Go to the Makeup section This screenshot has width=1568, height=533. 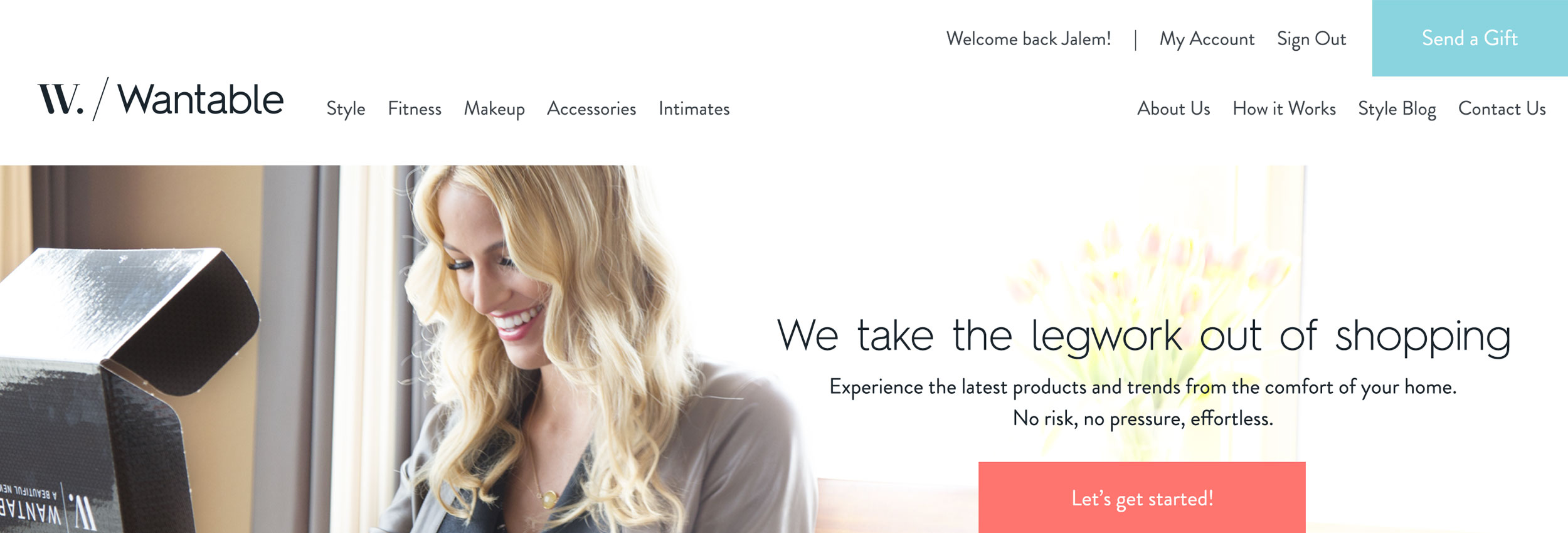point(494,109)
